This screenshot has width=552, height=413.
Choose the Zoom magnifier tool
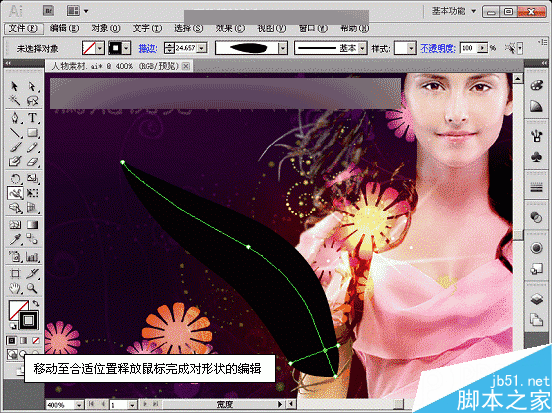click(x=32, y=289)
